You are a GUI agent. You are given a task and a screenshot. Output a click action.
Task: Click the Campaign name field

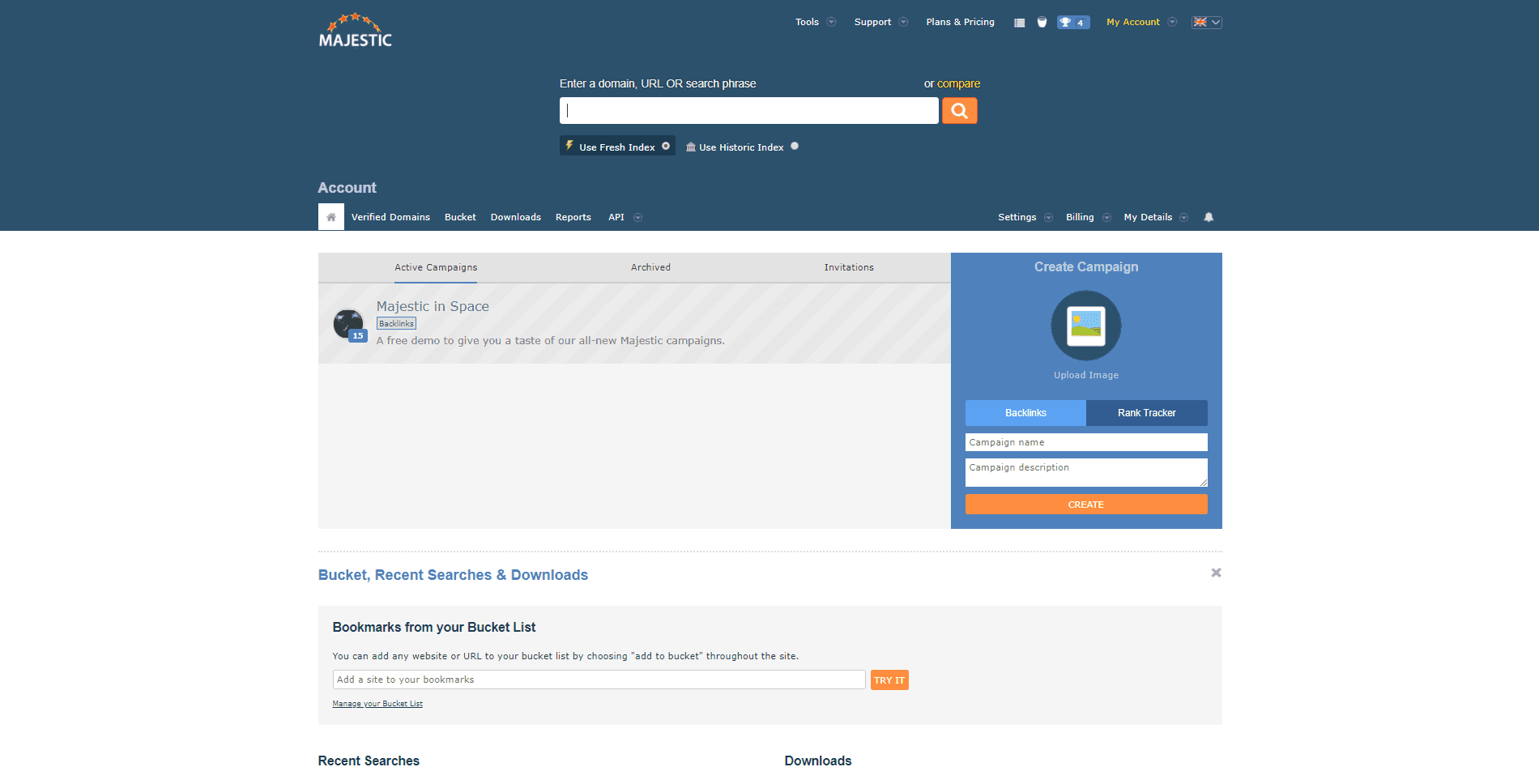click(1086, 442)
